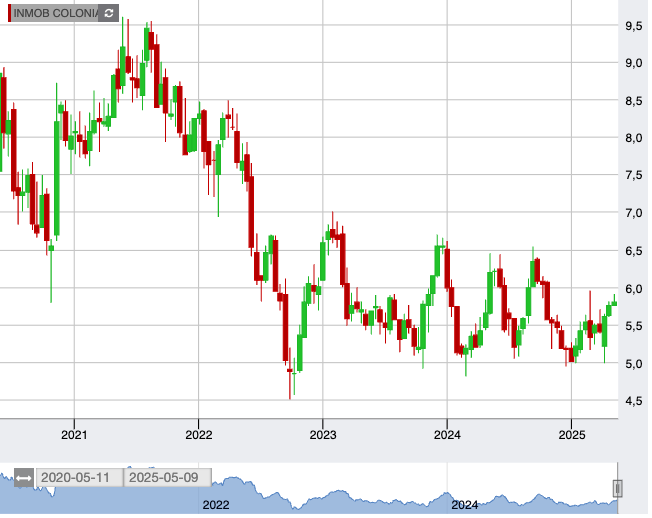
Task: Click the 8,0 price axis label
Action: [634, 138]
